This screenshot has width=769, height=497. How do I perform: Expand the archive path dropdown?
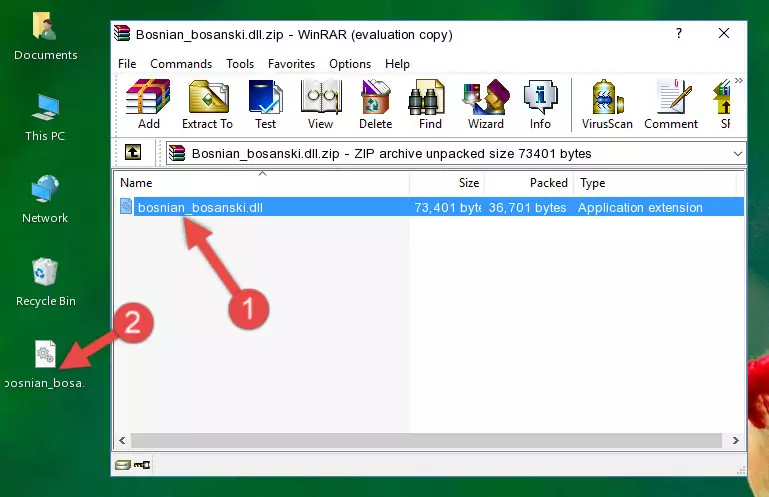(x=738, y=154)
